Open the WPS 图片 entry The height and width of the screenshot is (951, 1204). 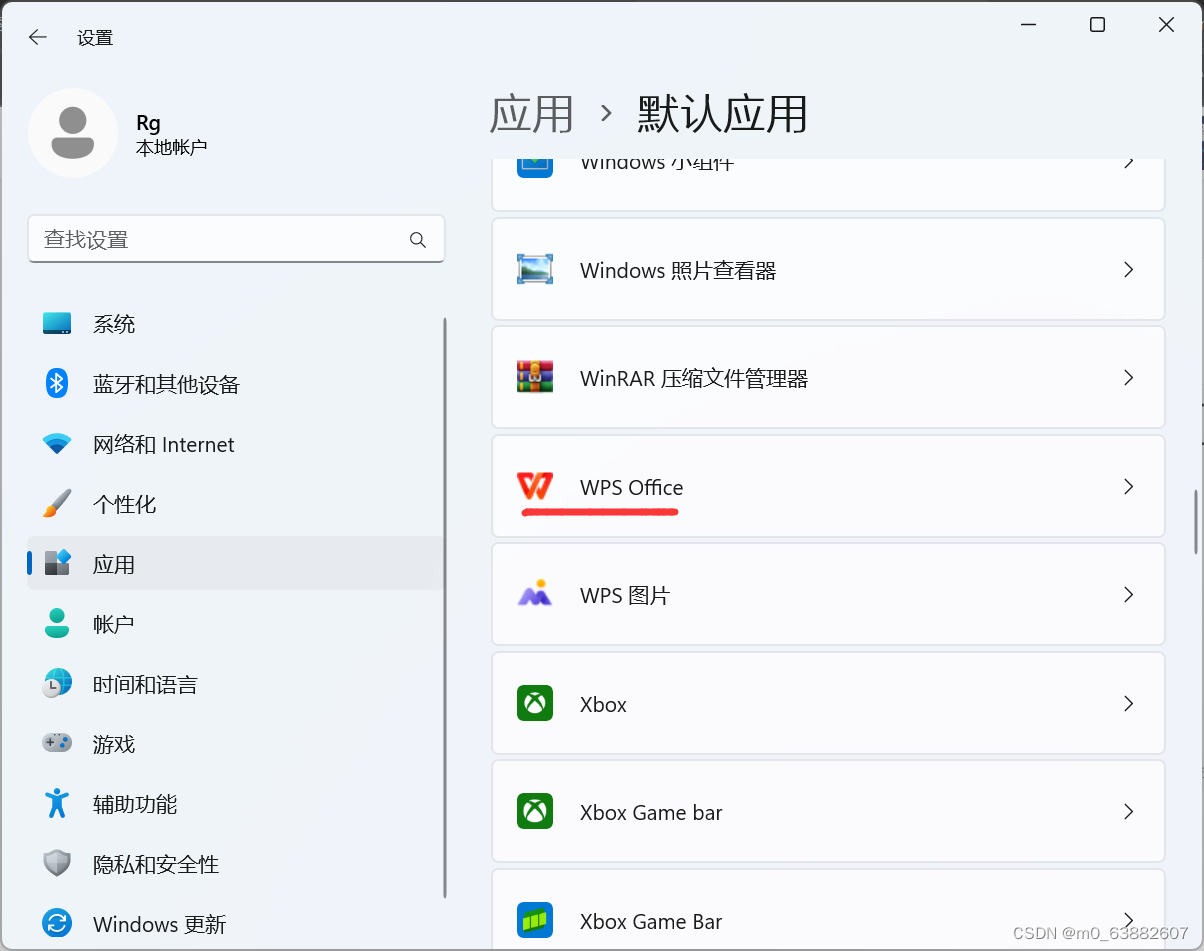point(828,595)
